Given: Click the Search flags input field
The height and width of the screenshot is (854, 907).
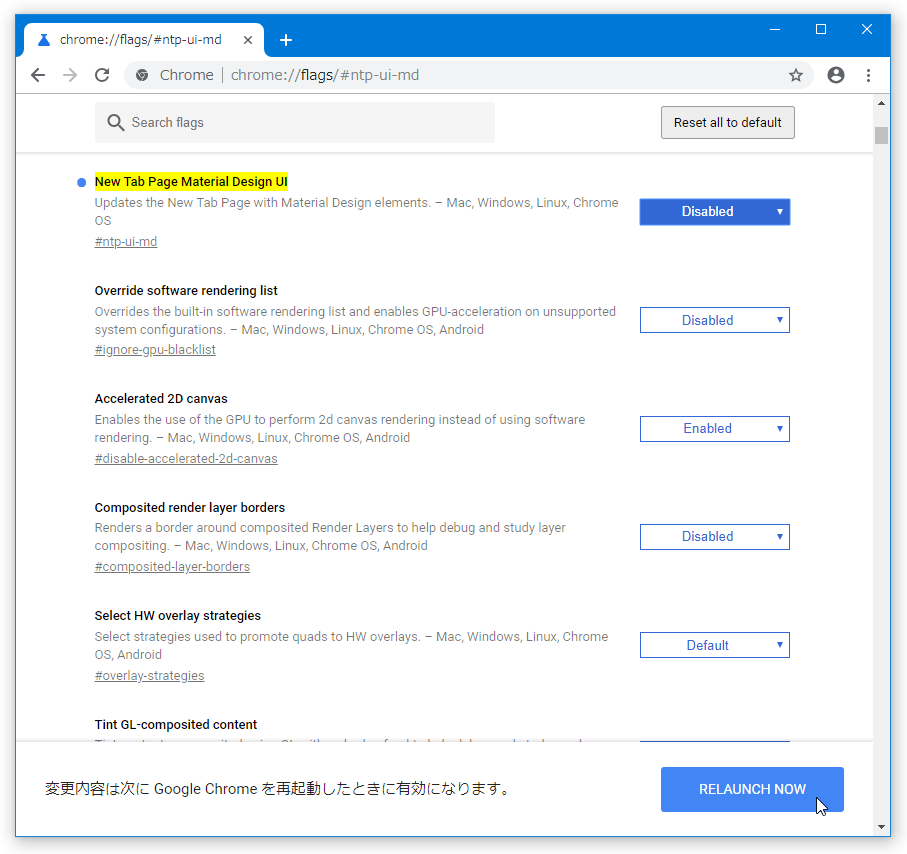Looking at the screenshot, I should pyautogui.click(x=295, y=123).
